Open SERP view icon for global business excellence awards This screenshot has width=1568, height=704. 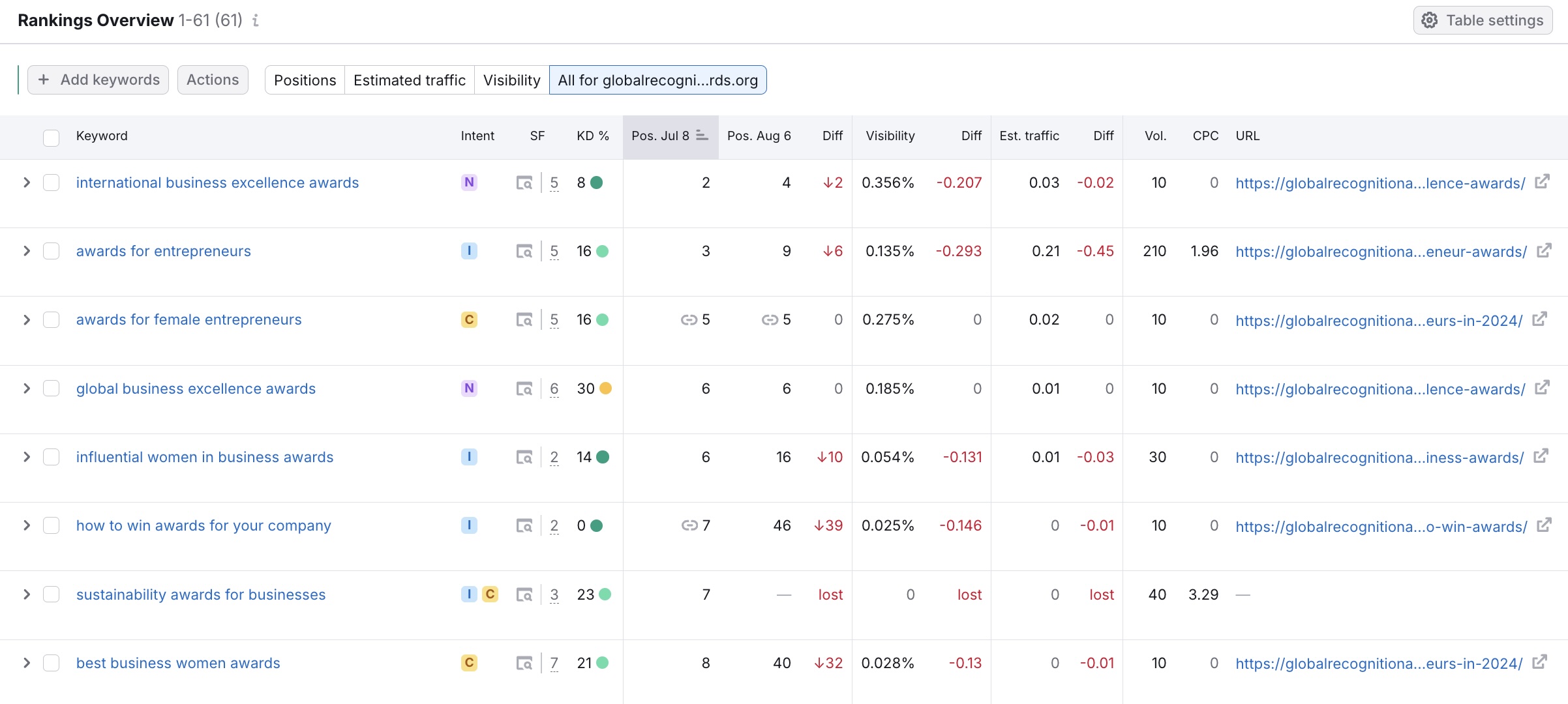pyautogui.click(x=524, y=389)
